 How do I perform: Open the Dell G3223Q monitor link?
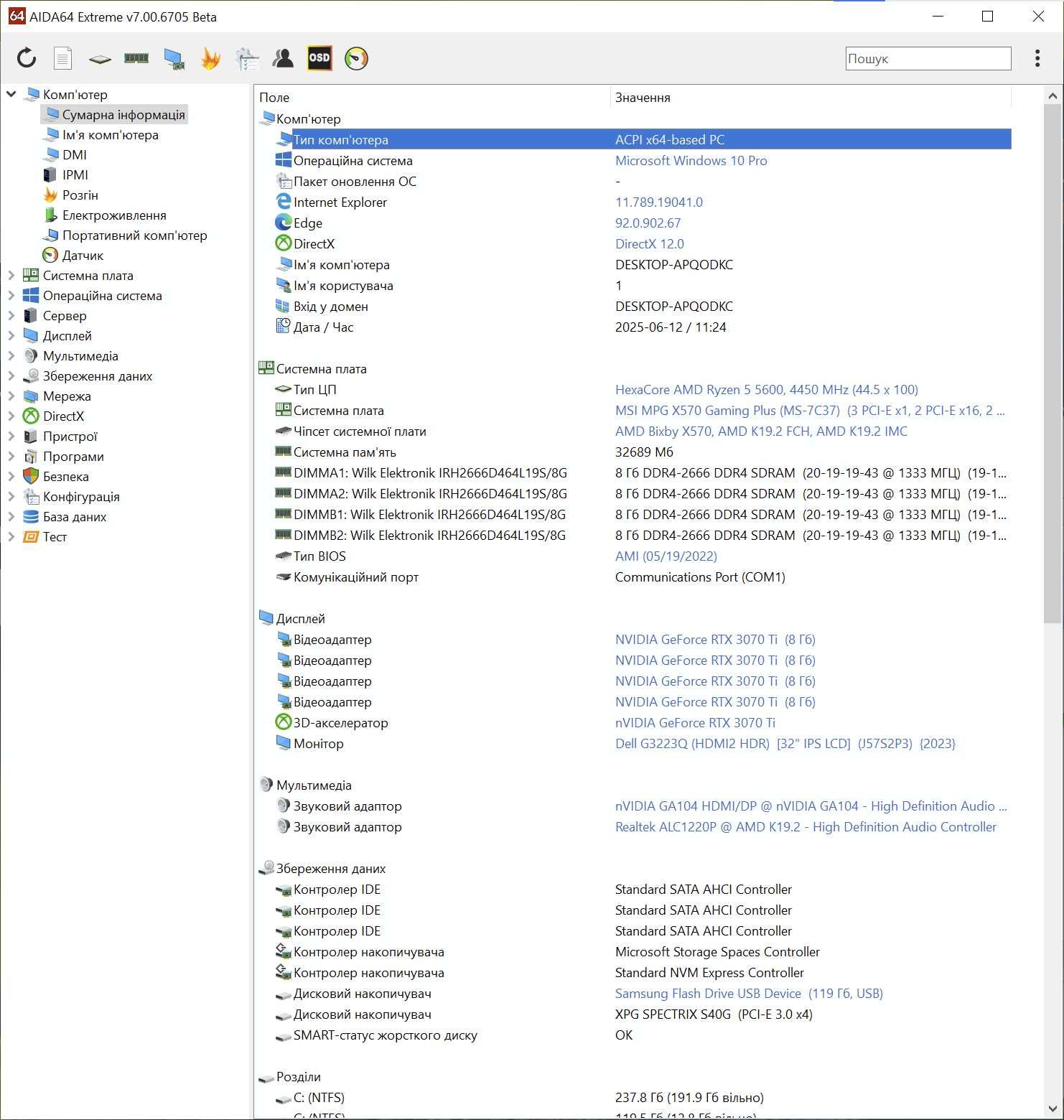point(785,743)
